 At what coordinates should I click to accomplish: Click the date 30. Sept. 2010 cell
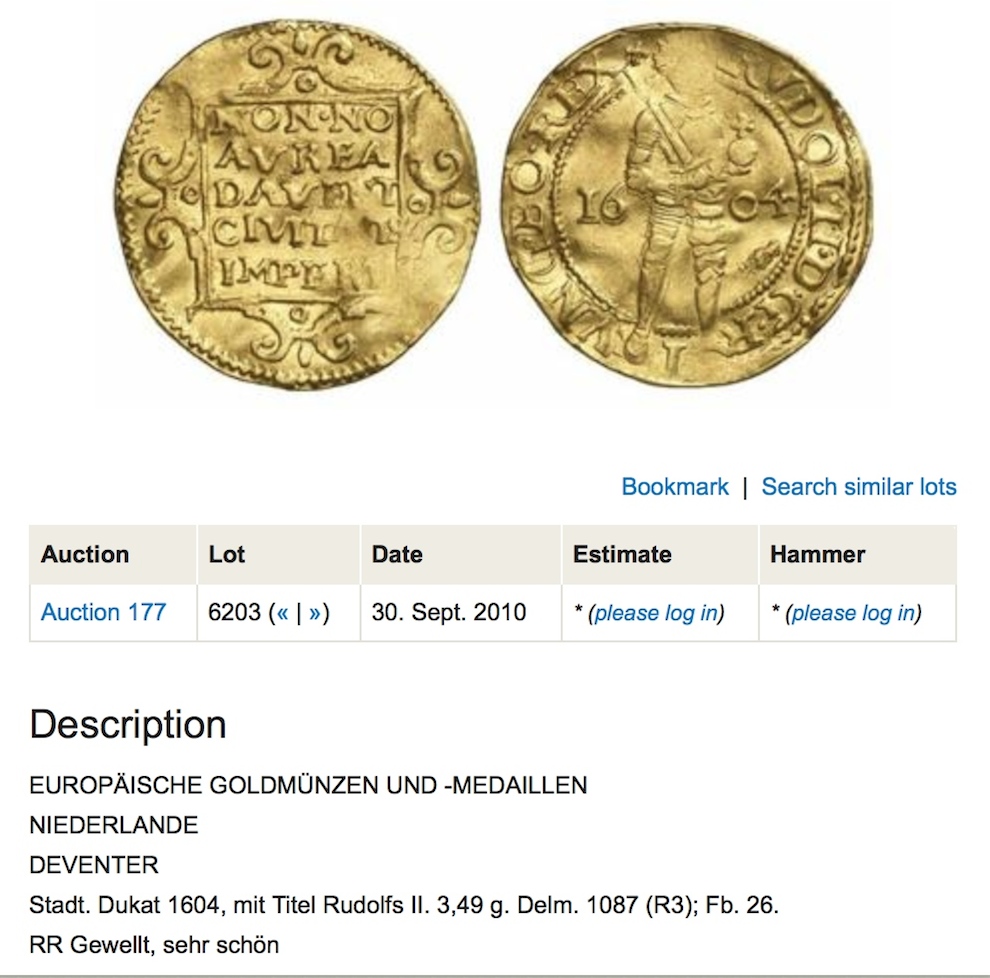point(448,612)
